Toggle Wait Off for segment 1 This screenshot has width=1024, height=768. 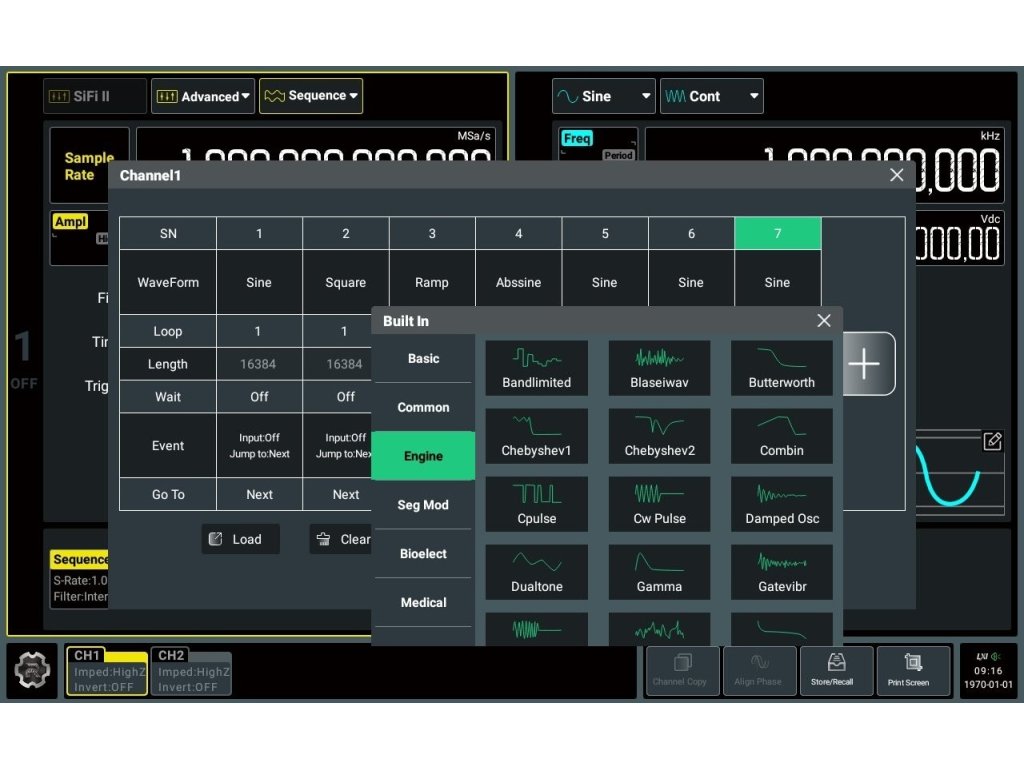click(259, 397)
